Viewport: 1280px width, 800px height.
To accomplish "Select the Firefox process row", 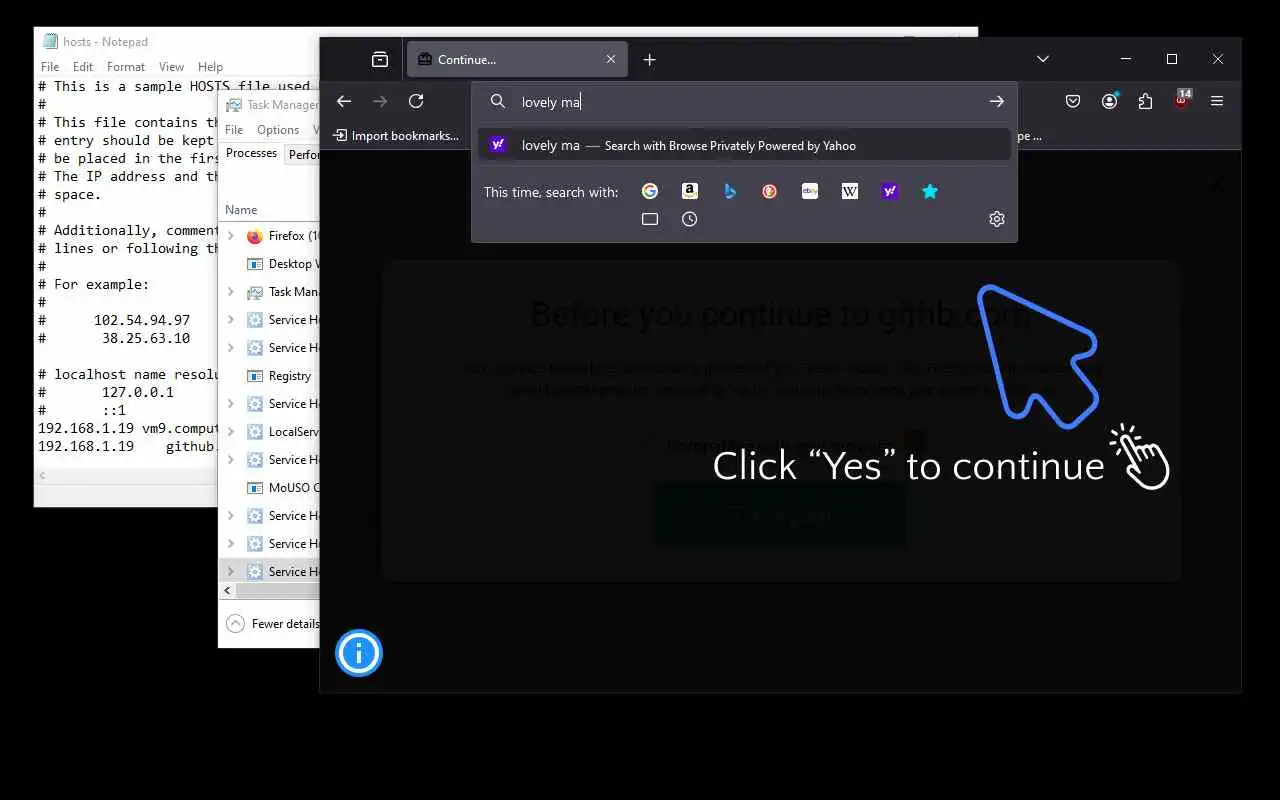I will pyautogui.click(x=270, y=236).
